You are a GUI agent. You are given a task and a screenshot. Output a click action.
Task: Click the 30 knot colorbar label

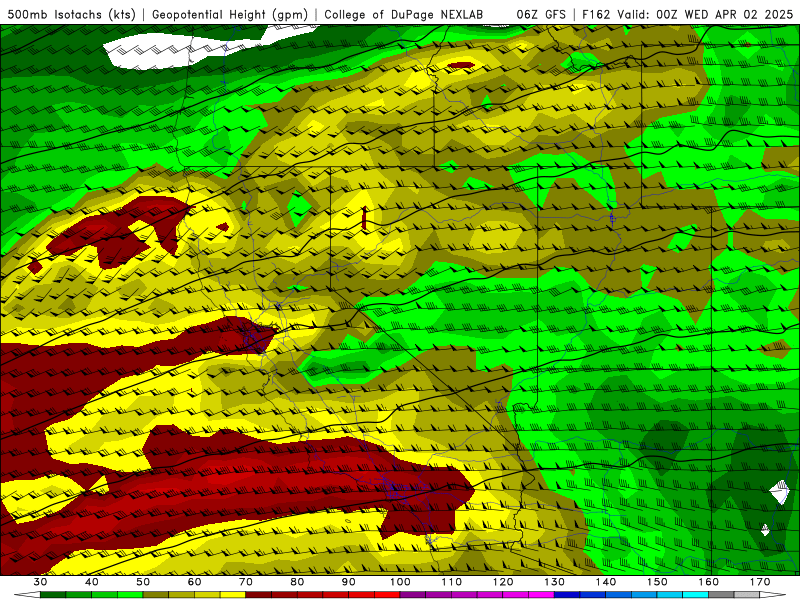[x=40, y=582]
